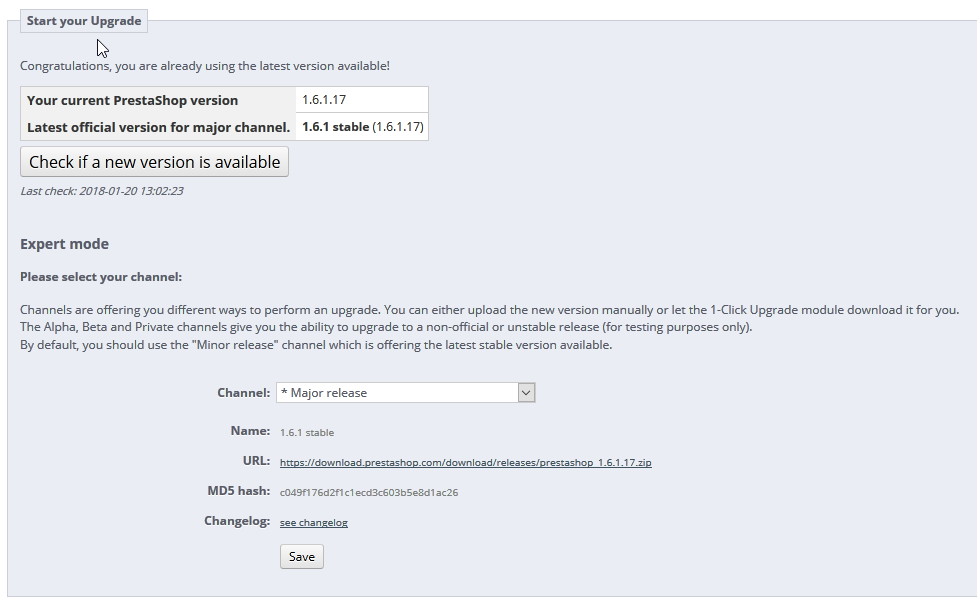Image resolution: width=977 pixels, height=601 pixels.
Task: Click 'Please select your channel:' text
Action: 100,277
